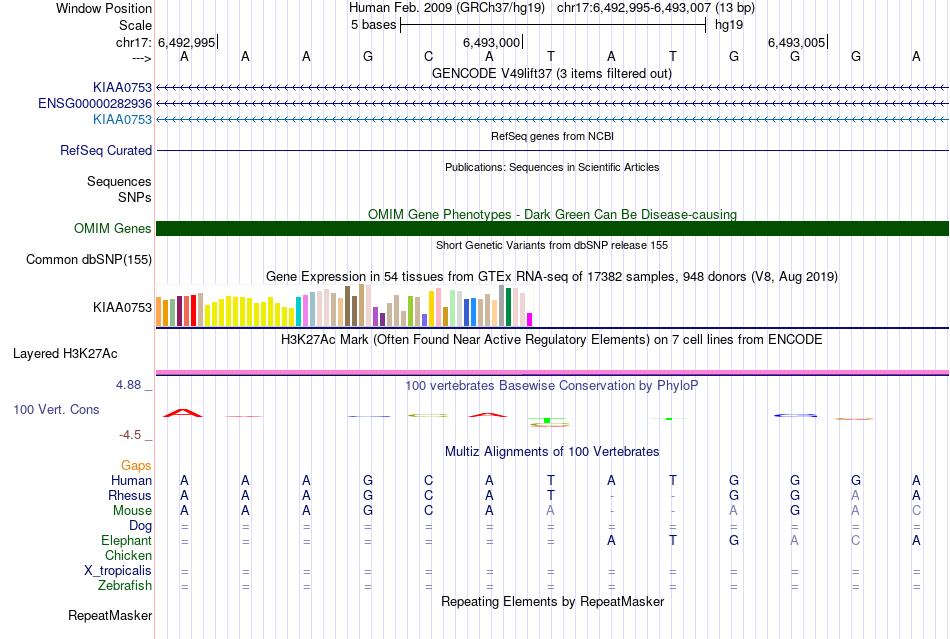Click the RefSeq Curated label
Image resolution: width=950 pixels, height=639 pixels.
tap(106, 150)
